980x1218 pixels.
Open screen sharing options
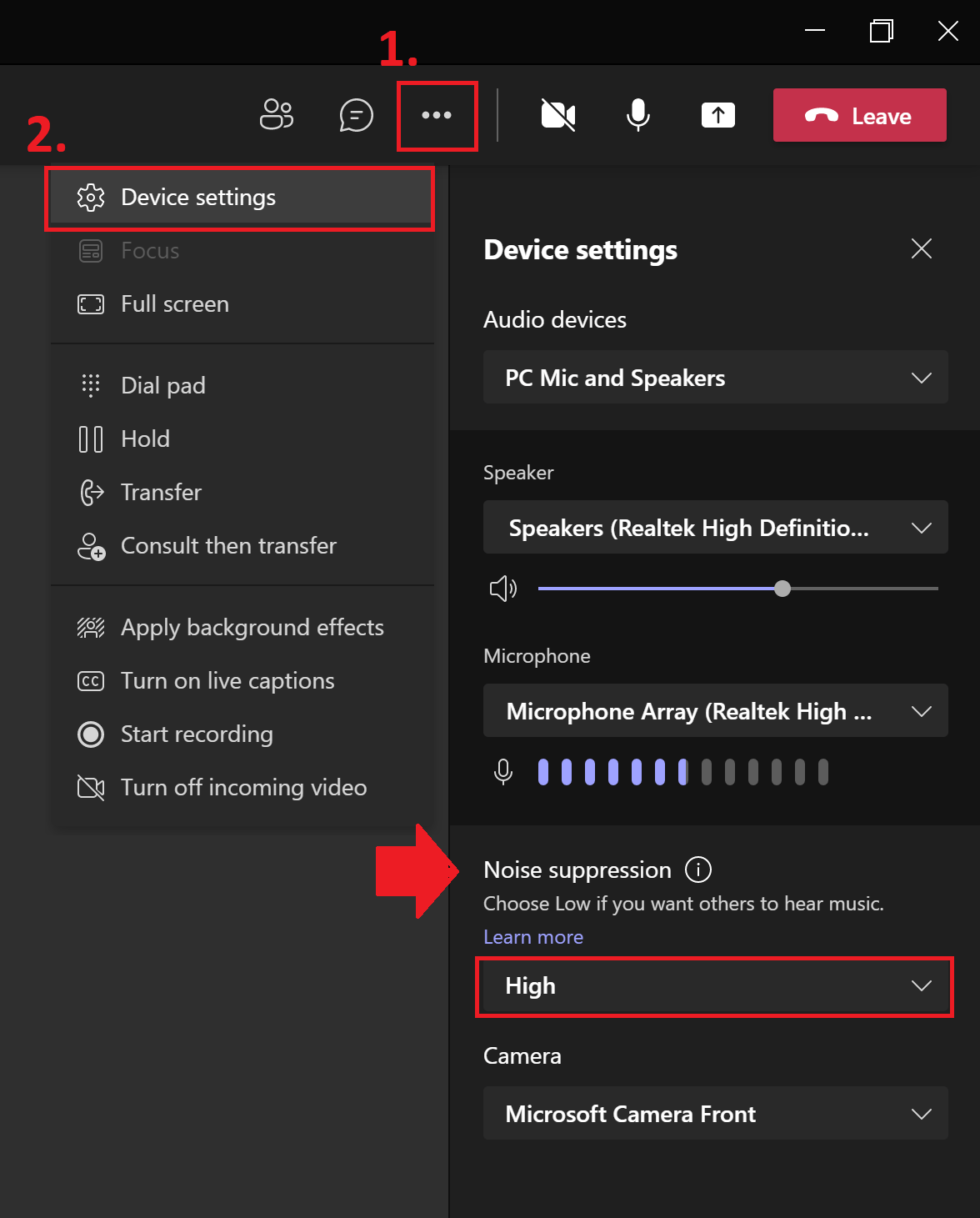[x=717, y=115]
